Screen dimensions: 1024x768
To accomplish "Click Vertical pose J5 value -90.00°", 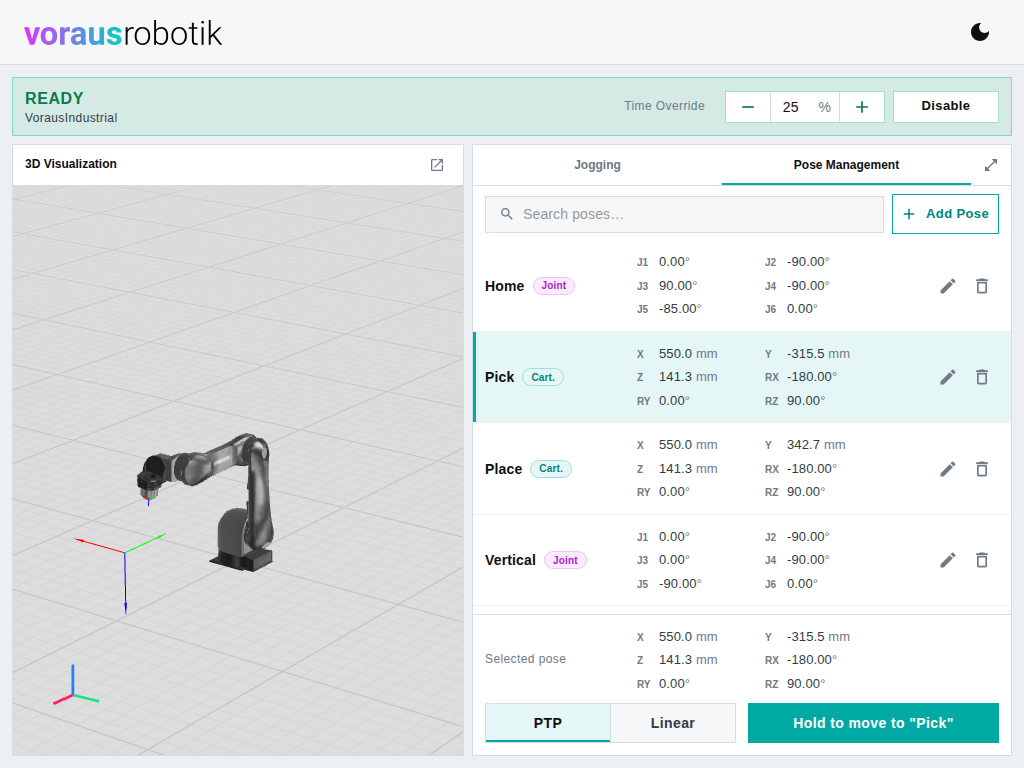I will coord(680,584).
